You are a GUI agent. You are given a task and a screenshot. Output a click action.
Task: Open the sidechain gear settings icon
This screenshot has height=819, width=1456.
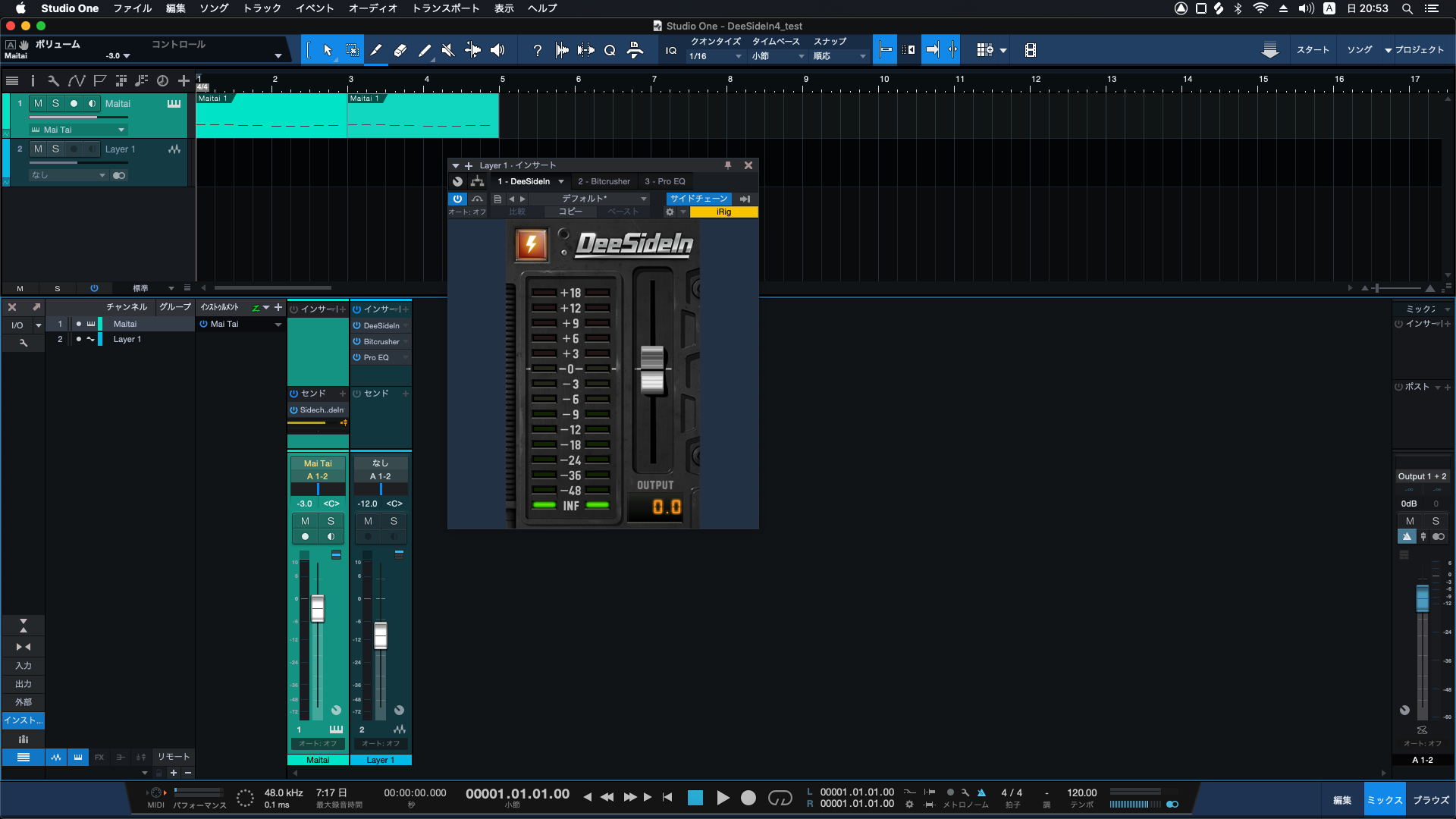point(670,212)
